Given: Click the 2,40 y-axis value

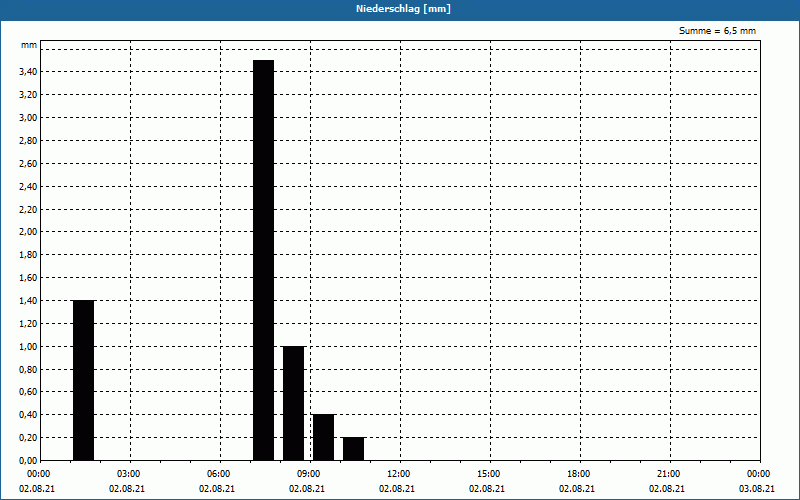Looking at the screenshot, I should pos(28,187).
